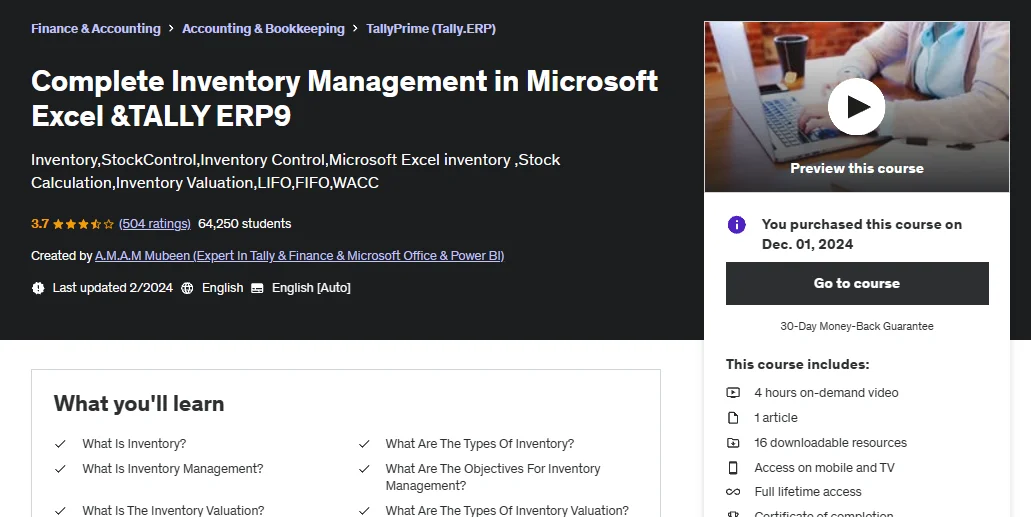The height and width of the screenshot is (517, 1031).
Task: Click '64,250 students' text
Action: (244, 224)
